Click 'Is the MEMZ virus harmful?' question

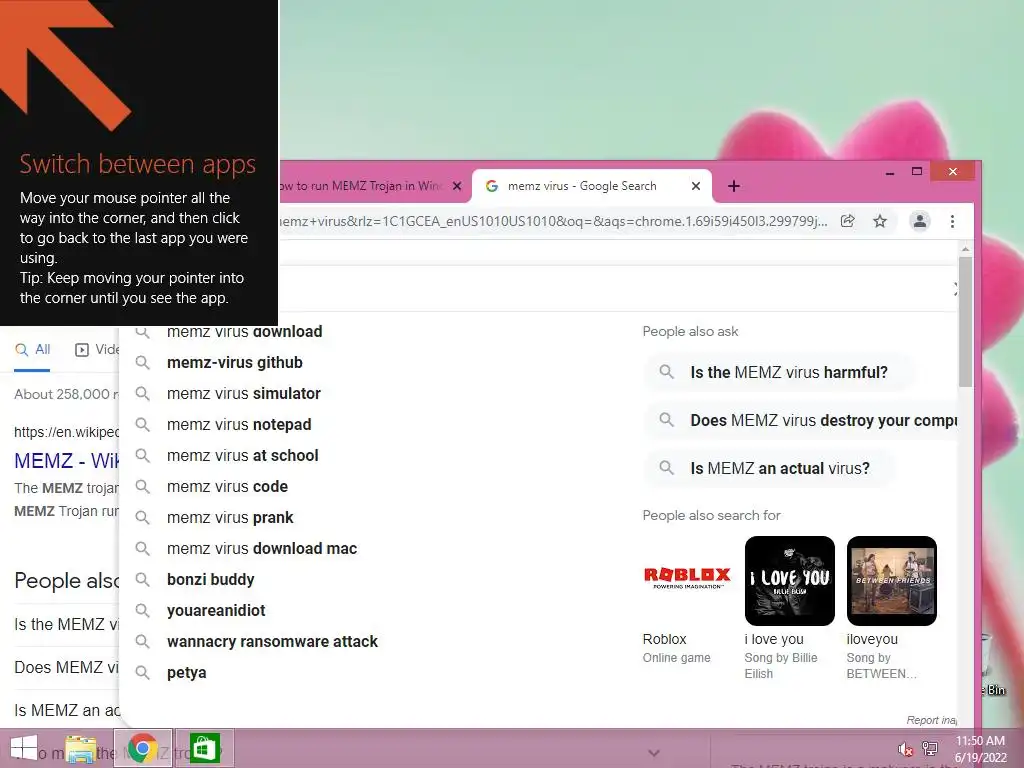[780, 372]
